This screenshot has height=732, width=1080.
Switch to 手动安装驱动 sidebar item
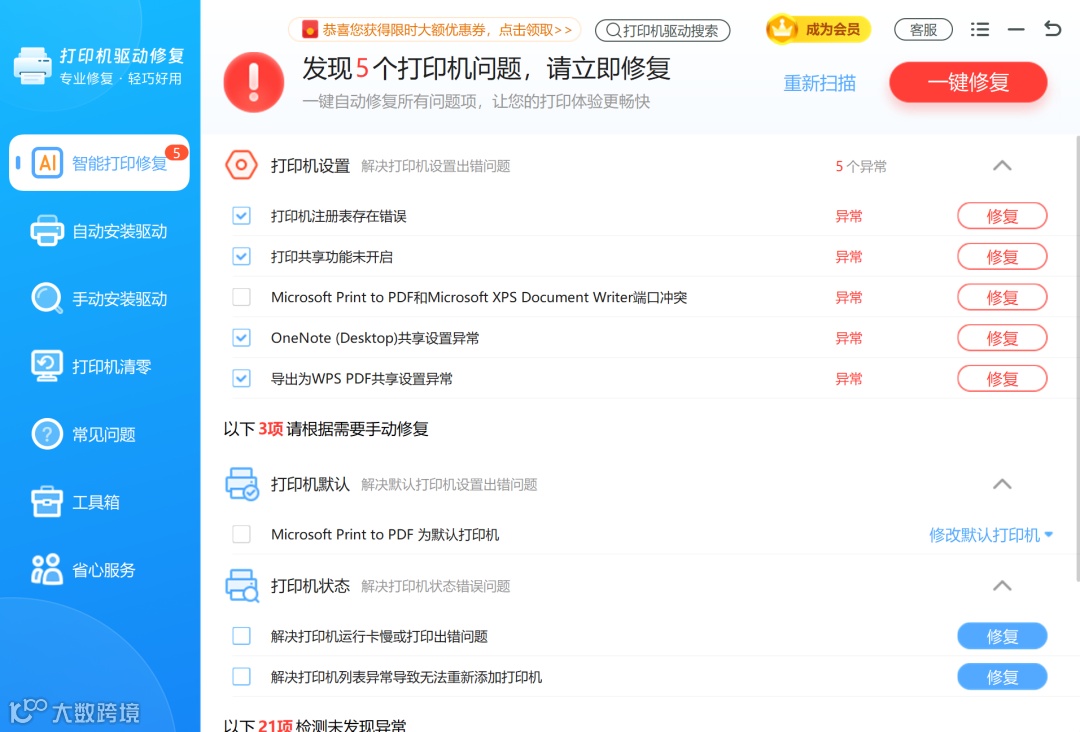99,298
